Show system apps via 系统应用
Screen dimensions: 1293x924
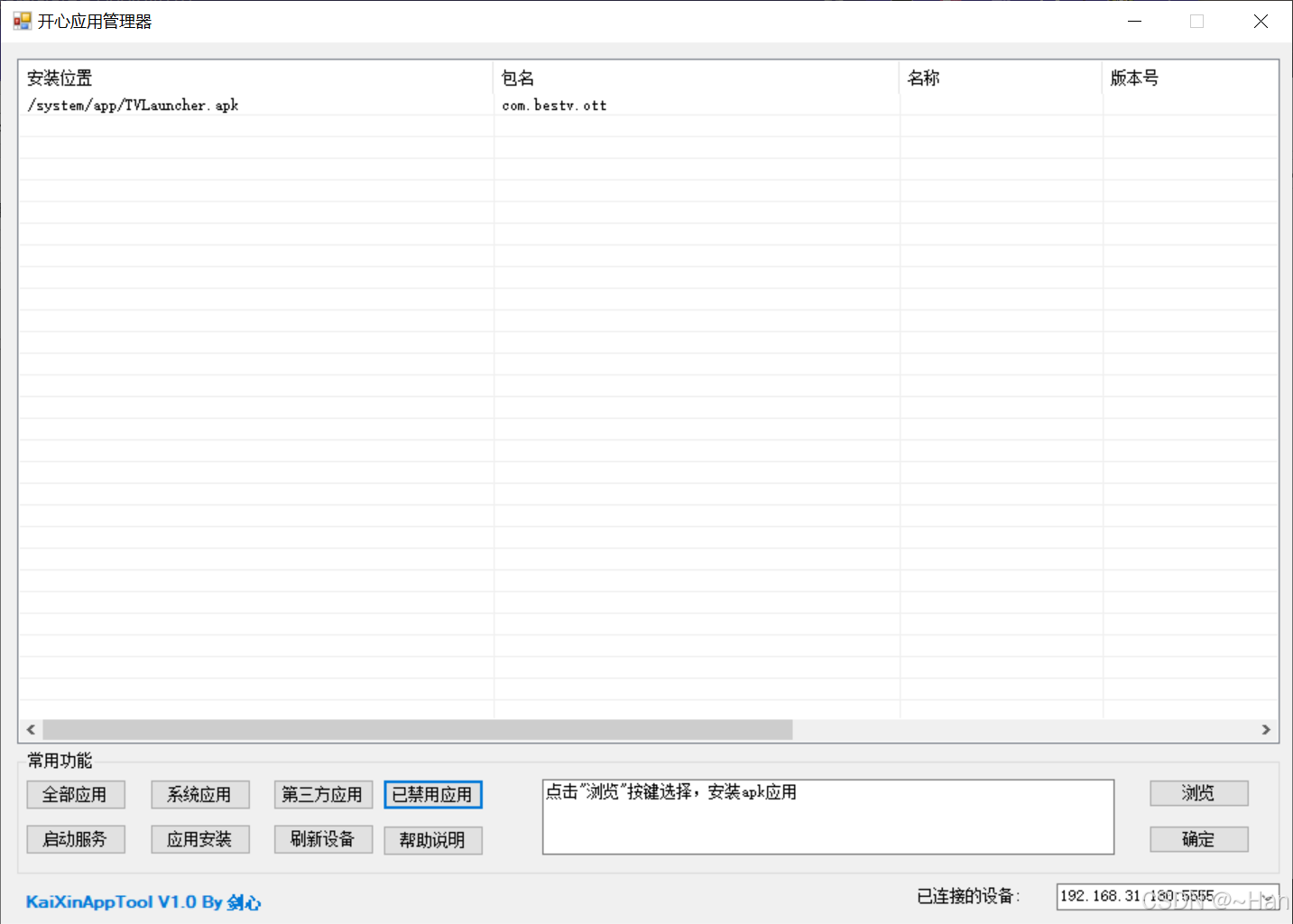199,794
